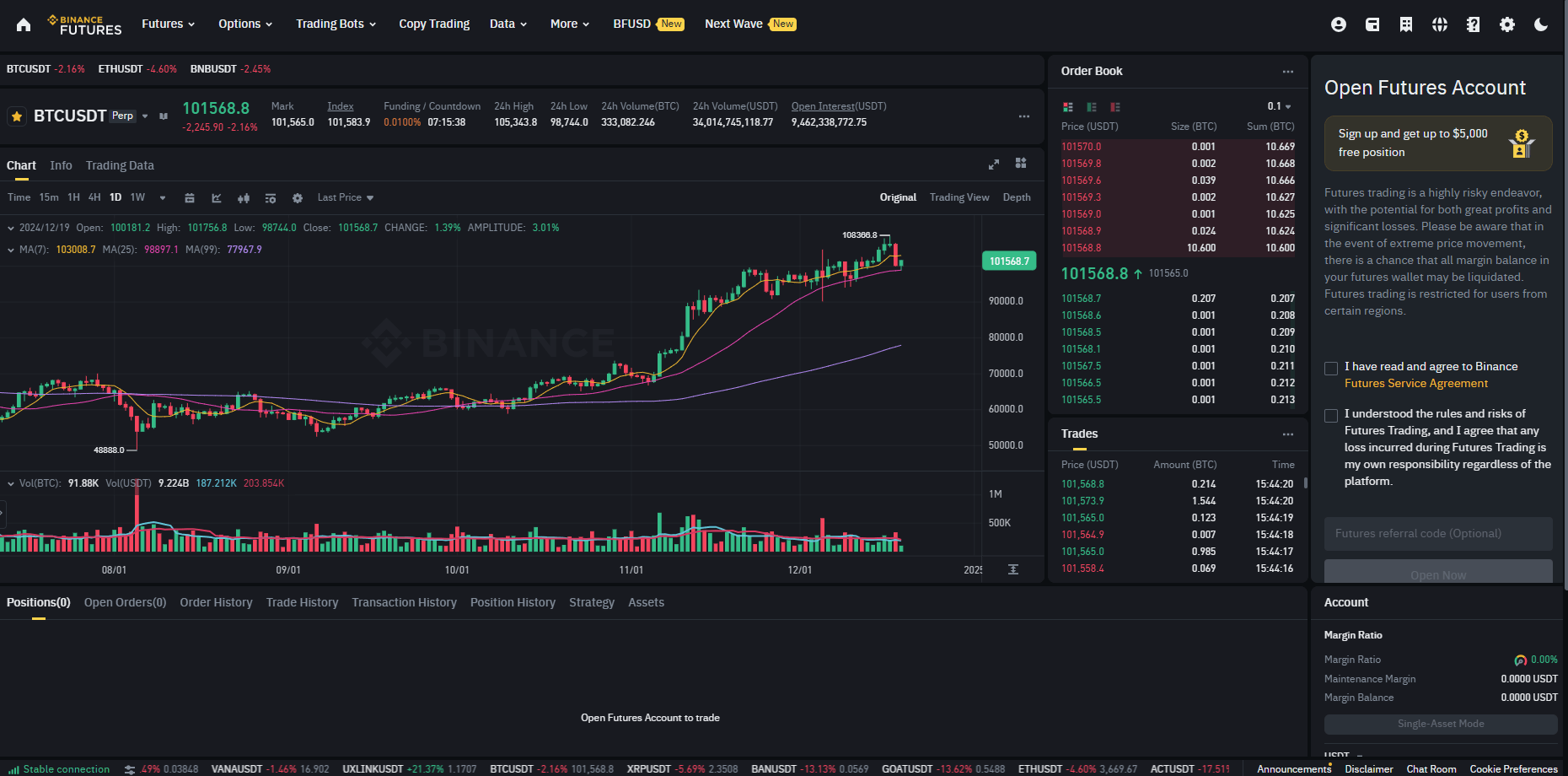1568x776 pixels.
Task: Open the contract info icon beside Perp
Action: click(164, 116)
